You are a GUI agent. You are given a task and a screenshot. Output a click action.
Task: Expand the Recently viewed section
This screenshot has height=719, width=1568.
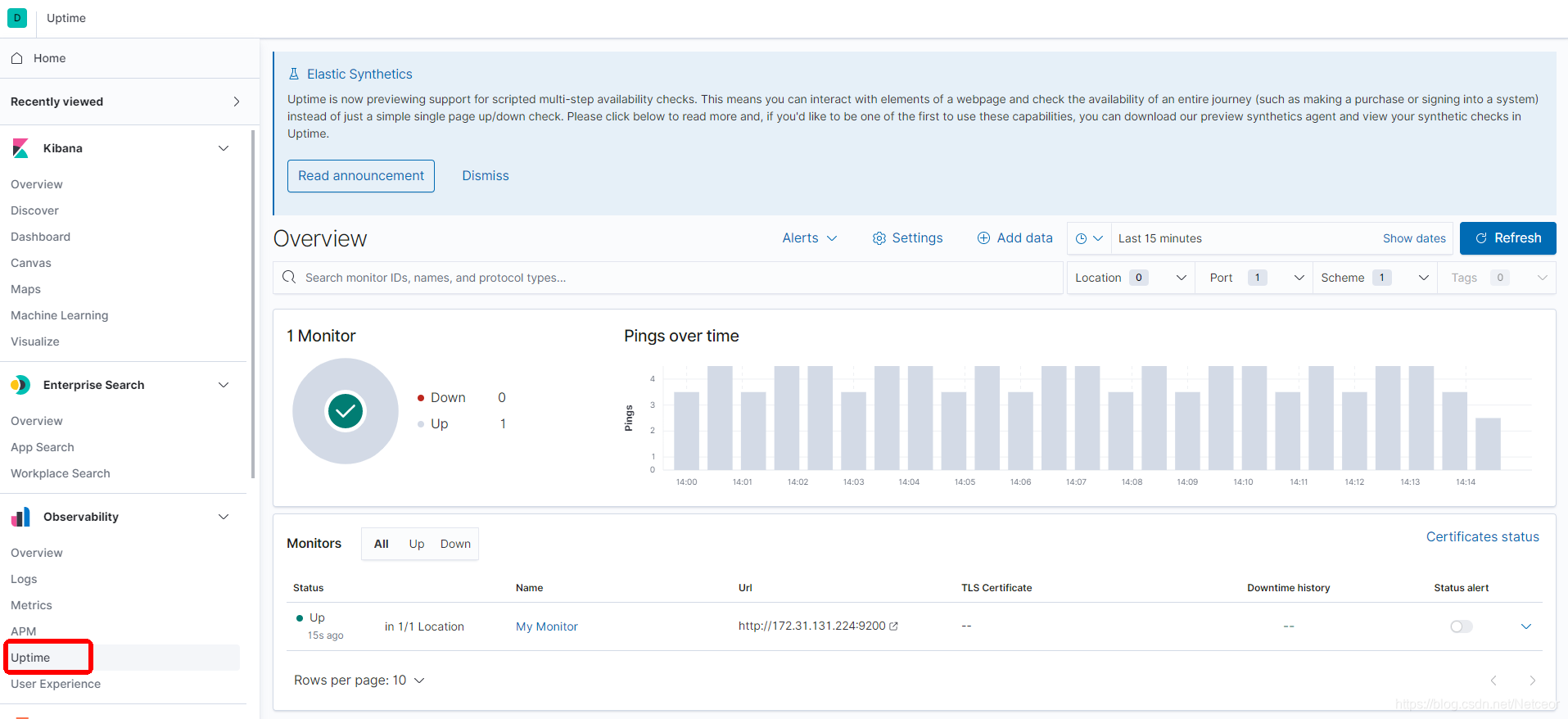[237, 102]
